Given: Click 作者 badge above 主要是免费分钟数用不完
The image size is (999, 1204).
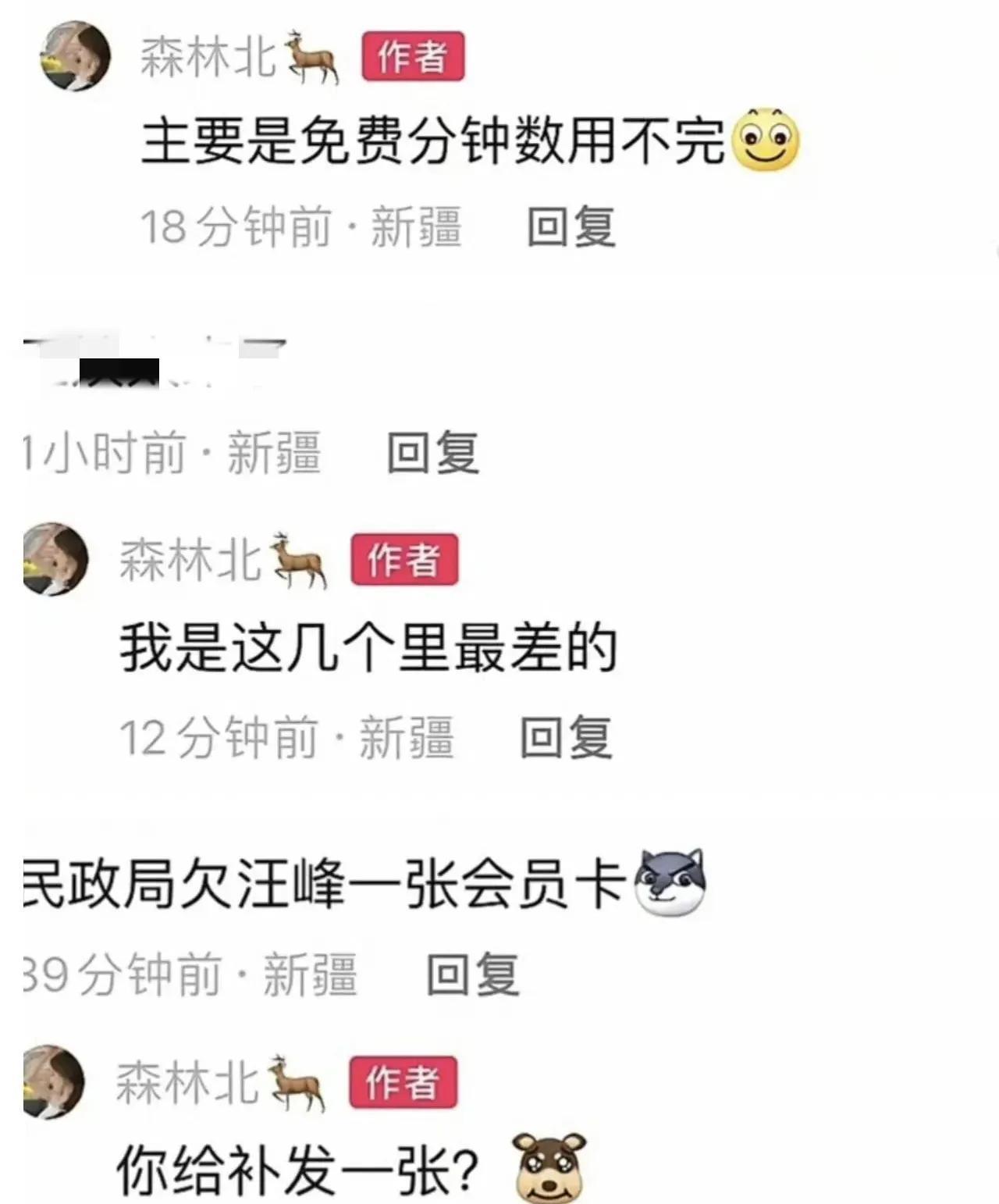Looking at the screenshot, I should click(413, 56).
